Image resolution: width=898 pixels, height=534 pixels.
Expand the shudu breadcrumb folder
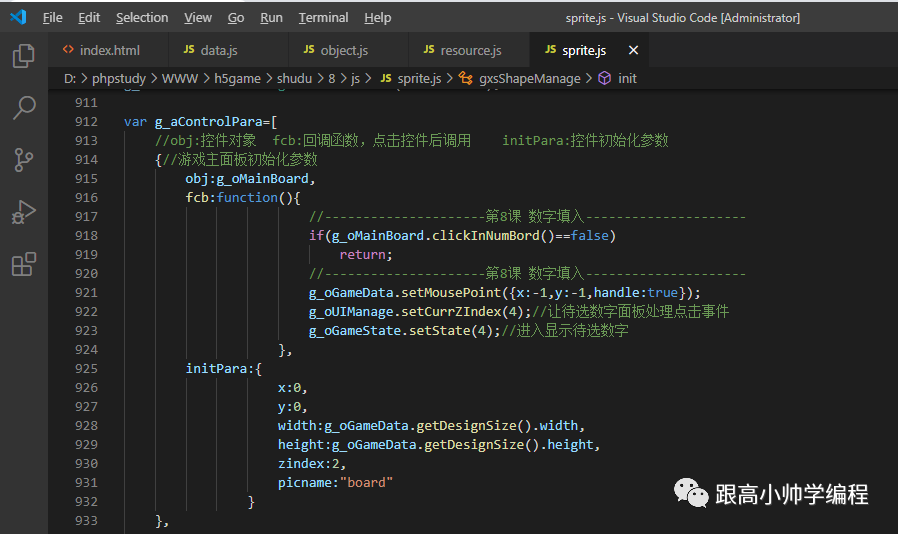(x=294, y=78)
